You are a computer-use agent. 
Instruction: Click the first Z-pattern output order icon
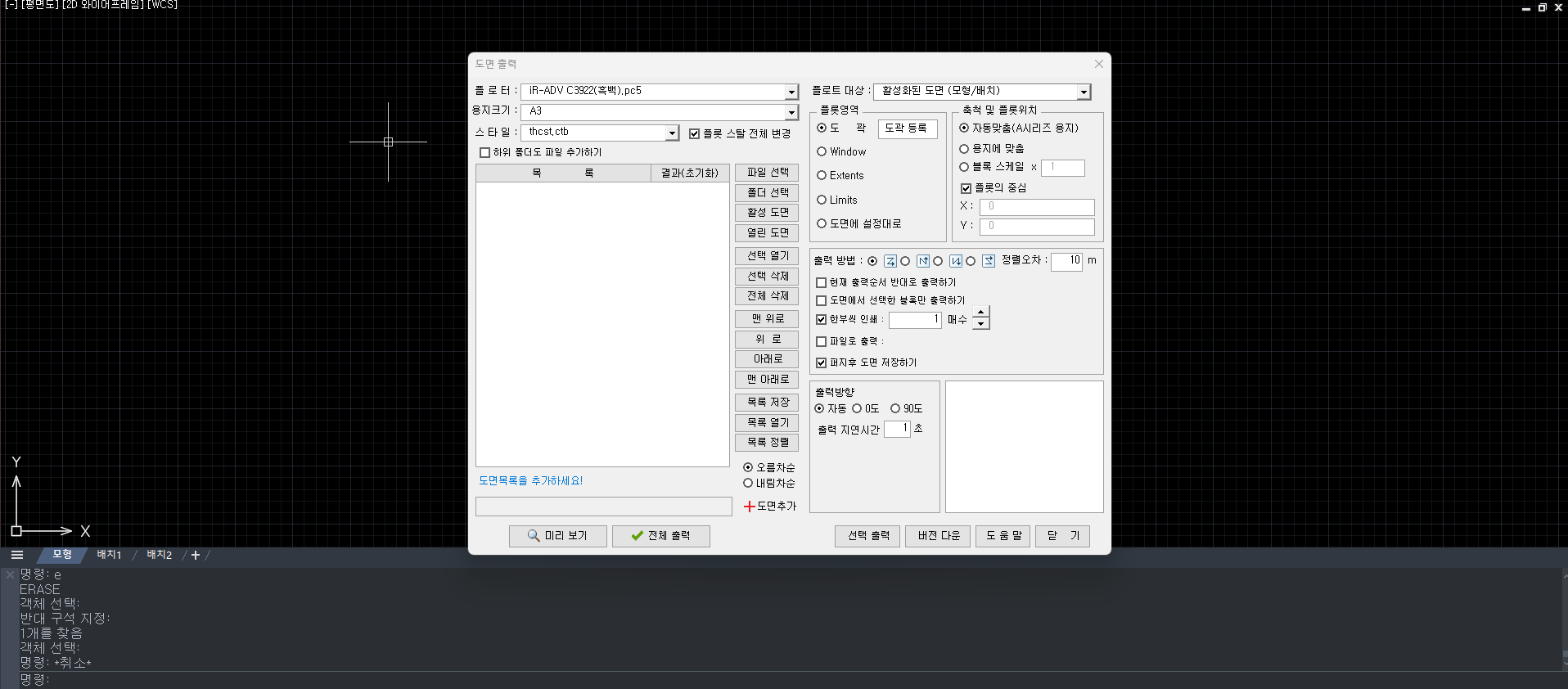[x=890, y=261]
